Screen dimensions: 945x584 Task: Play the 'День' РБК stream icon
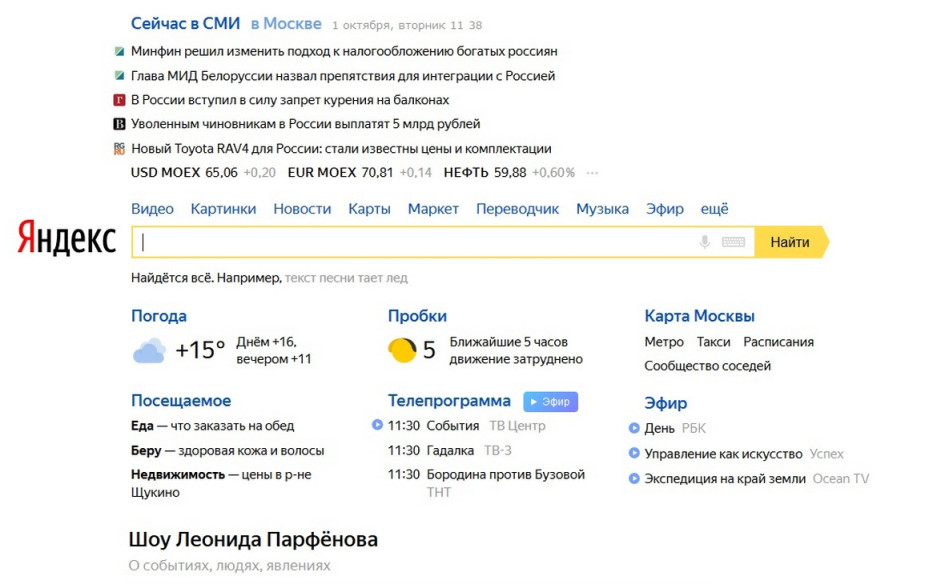coord(633,429)
